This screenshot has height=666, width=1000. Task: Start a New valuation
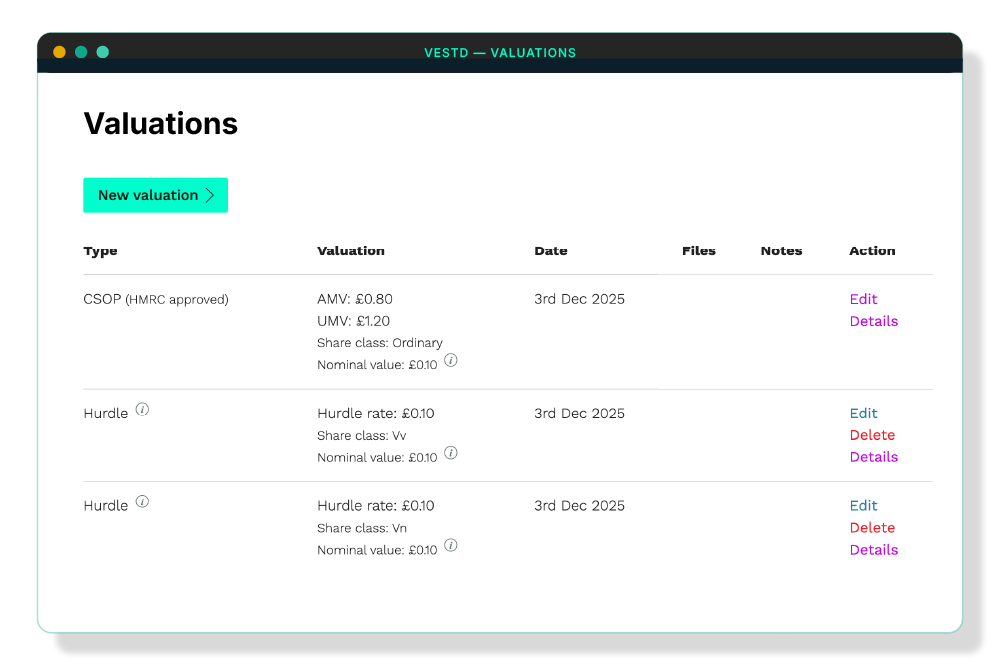[156, 195]
